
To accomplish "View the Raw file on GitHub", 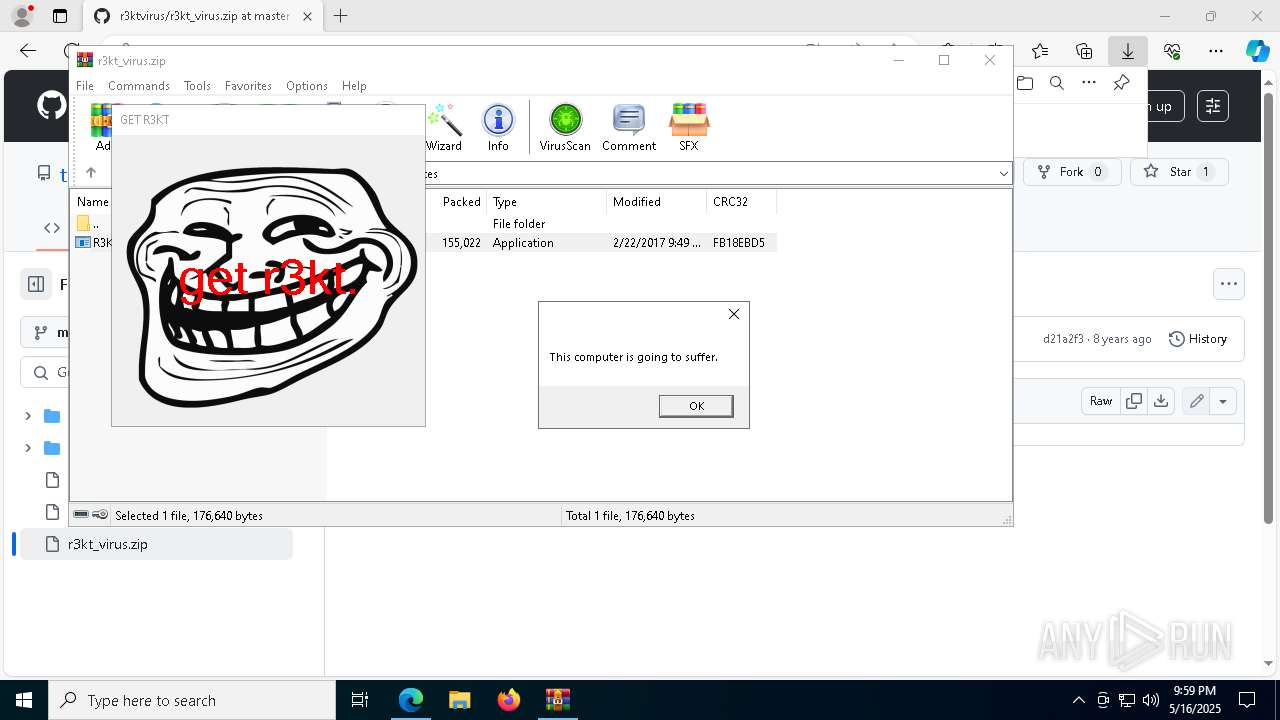I will [x=1100, y=401].
